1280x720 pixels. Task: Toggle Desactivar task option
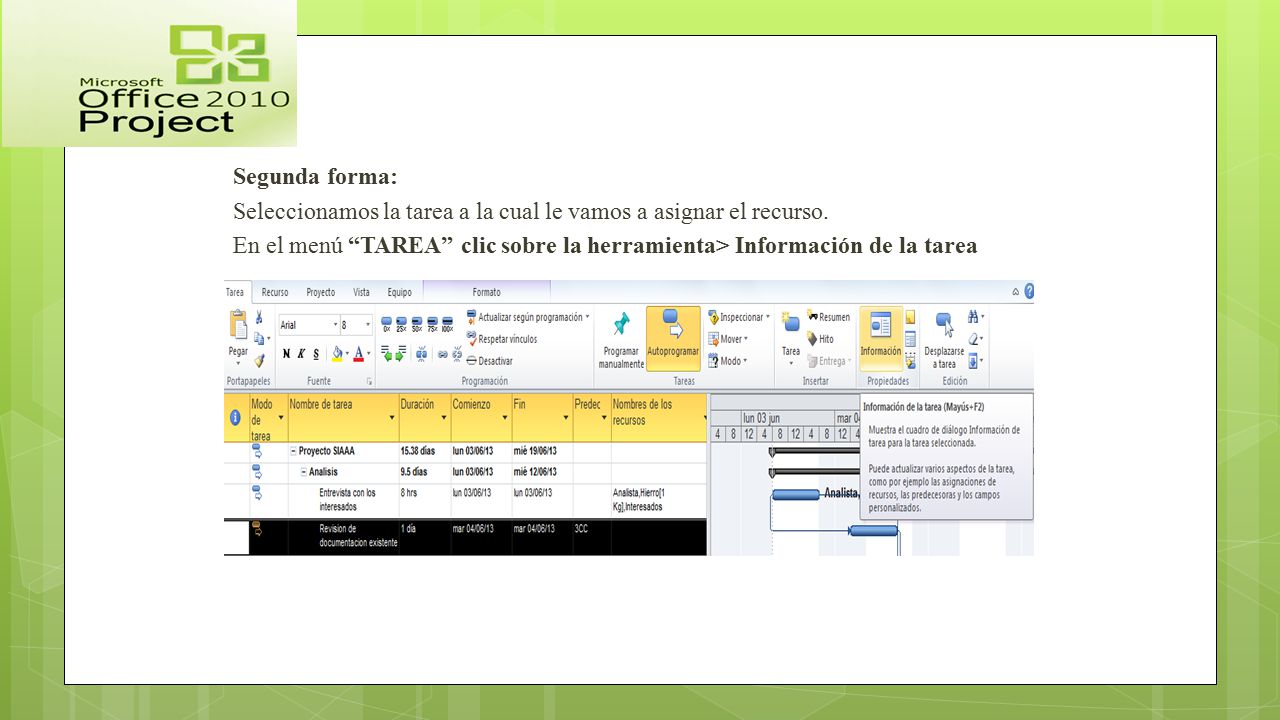coord(489,361)
